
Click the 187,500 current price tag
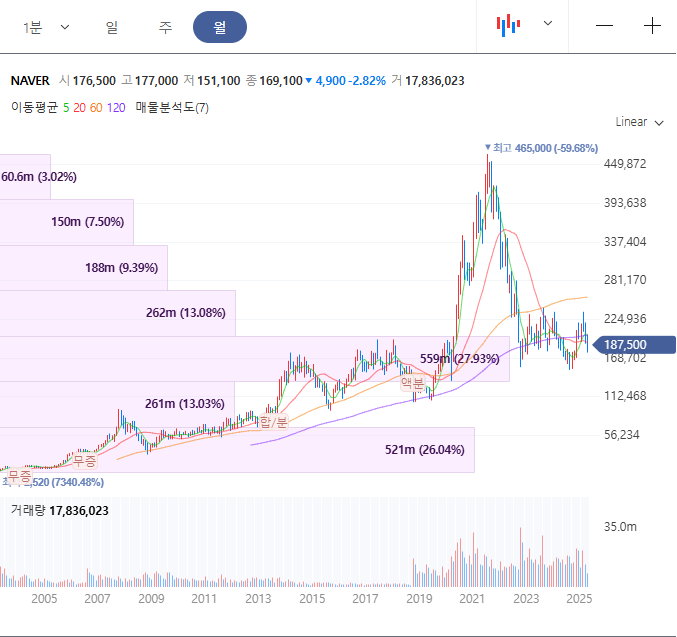coord(634,345)
